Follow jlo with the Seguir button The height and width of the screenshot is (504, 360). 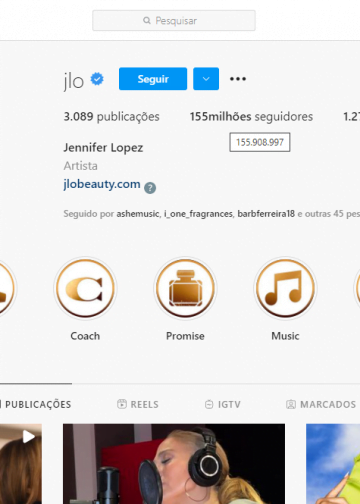pos(153,79)
